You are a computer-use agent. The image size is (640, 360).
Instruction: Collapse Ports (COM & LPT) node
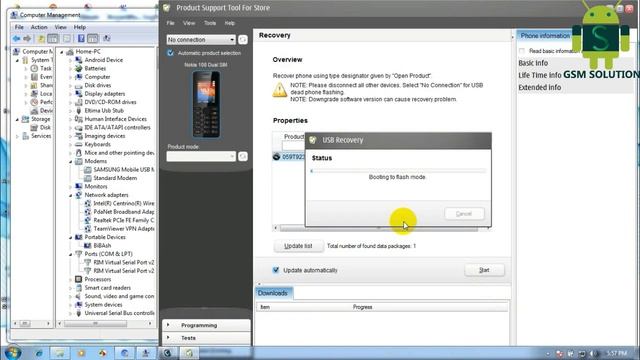[x=71, y=254]
